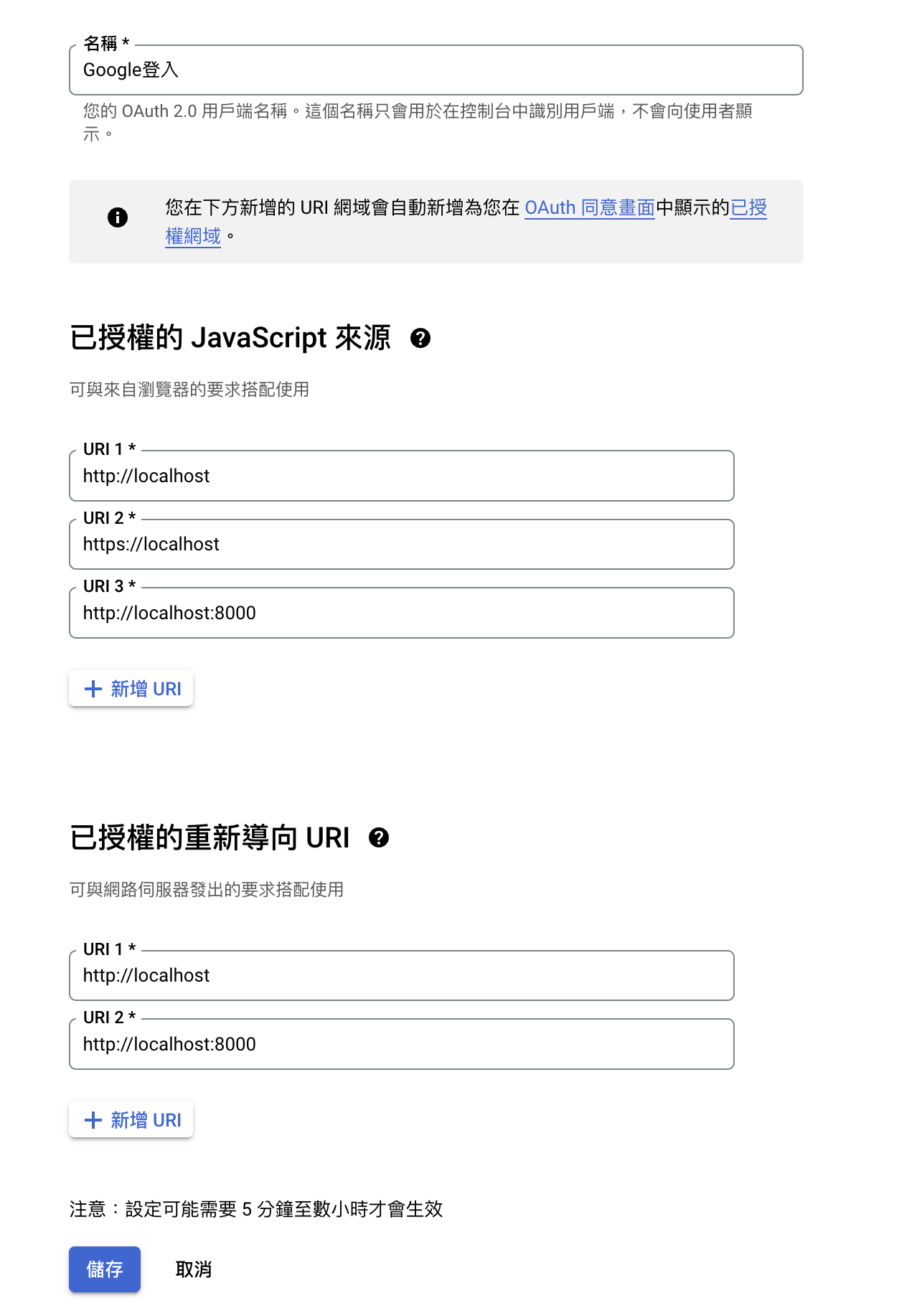Open help icon beside 已授權的重新導向 URI
The image size is (917, 1316).
pos(379,837)
